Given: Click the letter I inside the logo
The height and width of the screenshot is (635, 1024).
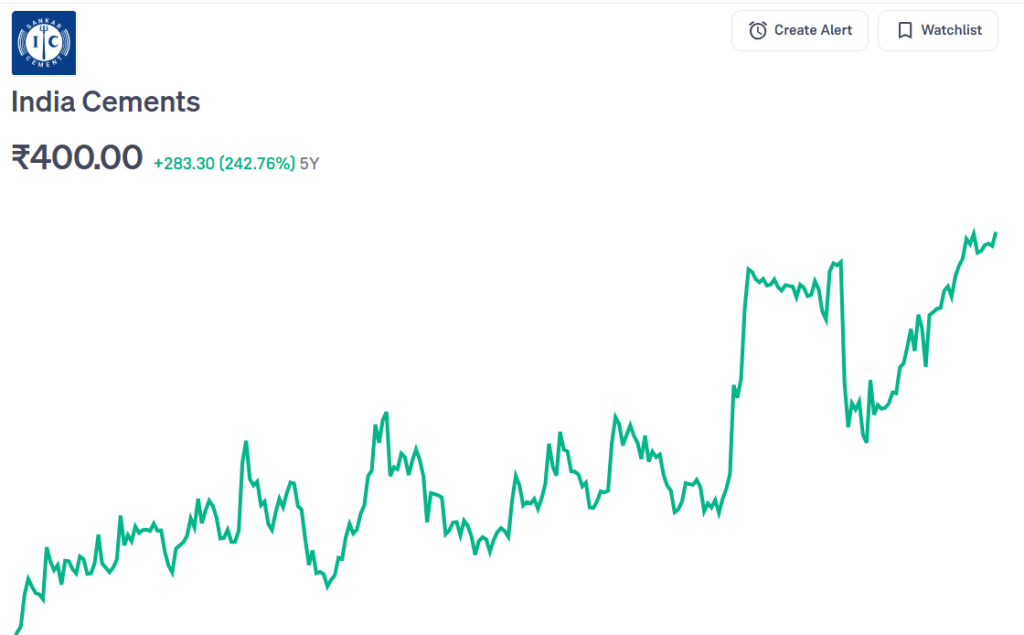Looking at the screenshot, I should coord(33,43).
